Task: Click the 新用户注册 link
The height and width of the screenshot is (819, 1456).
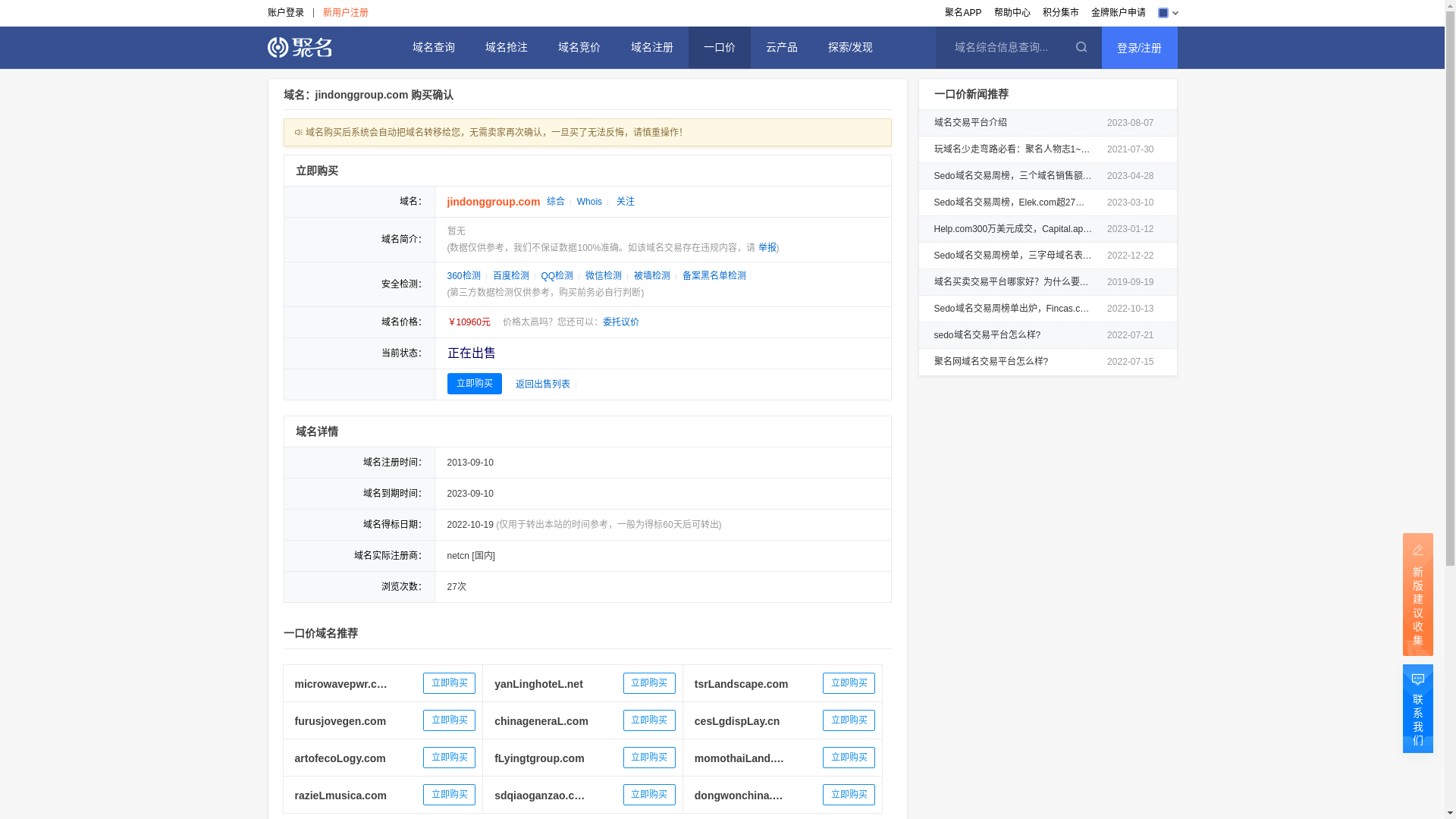Action: coord(345,13)
